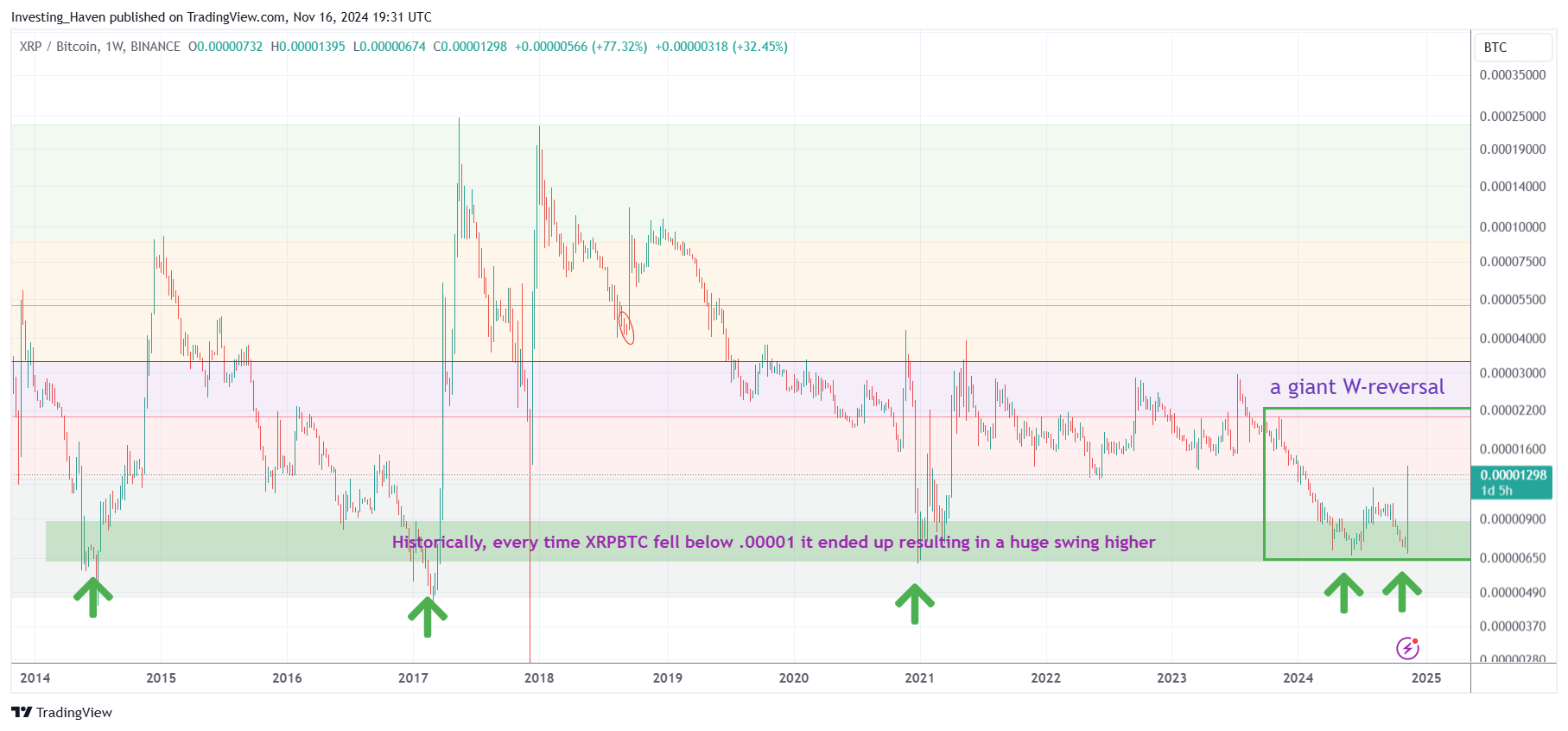The height and width of the screenshot is (731, 1568).
Task: Click the Open value O0.00000732
Action: pyautogui.click(x=225, y=47)
